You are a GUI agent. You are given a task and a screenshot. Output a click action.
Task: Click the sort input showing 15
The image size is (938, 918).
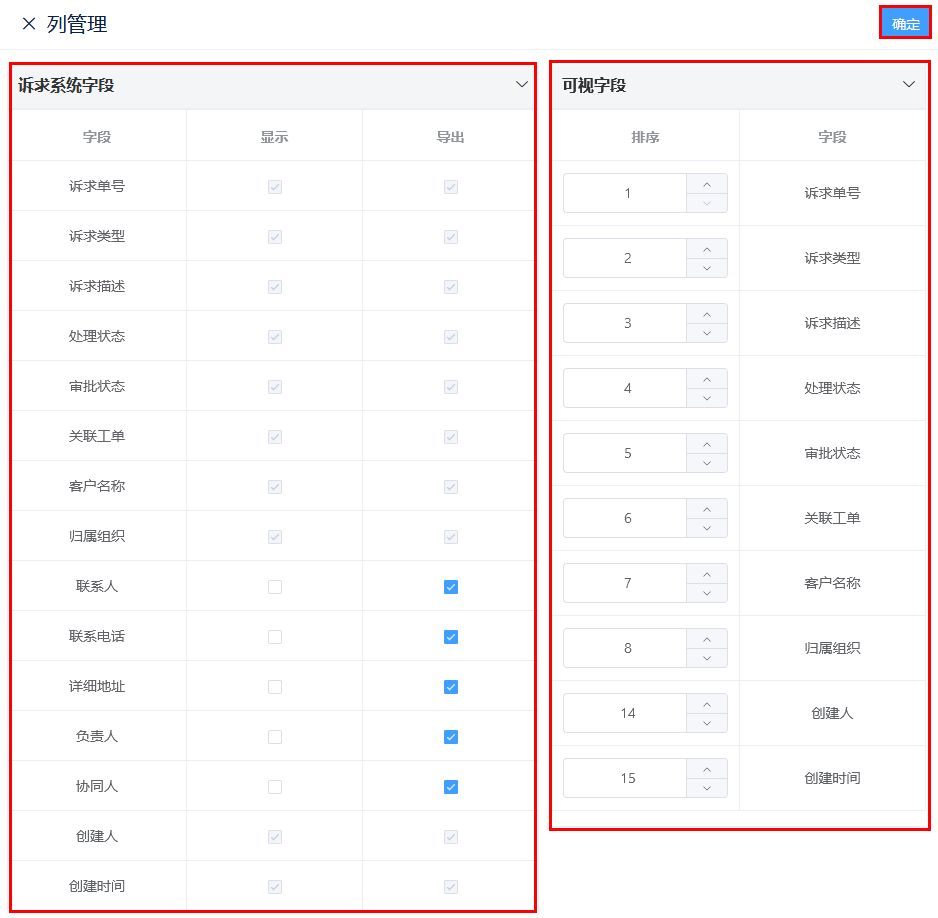pos(626,778)
